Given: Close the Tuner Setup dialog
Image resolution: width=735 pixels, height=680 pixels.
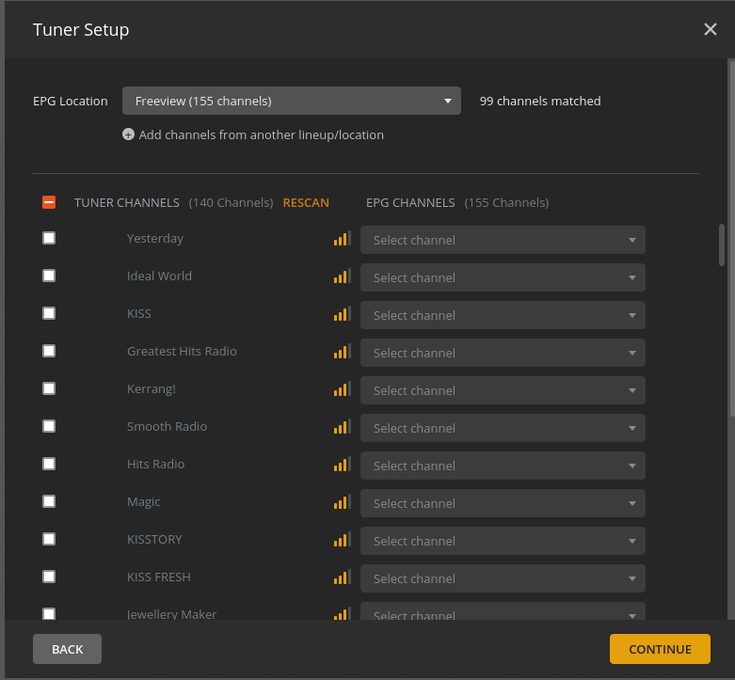Looking at the screenshot, I should point(710,30).
